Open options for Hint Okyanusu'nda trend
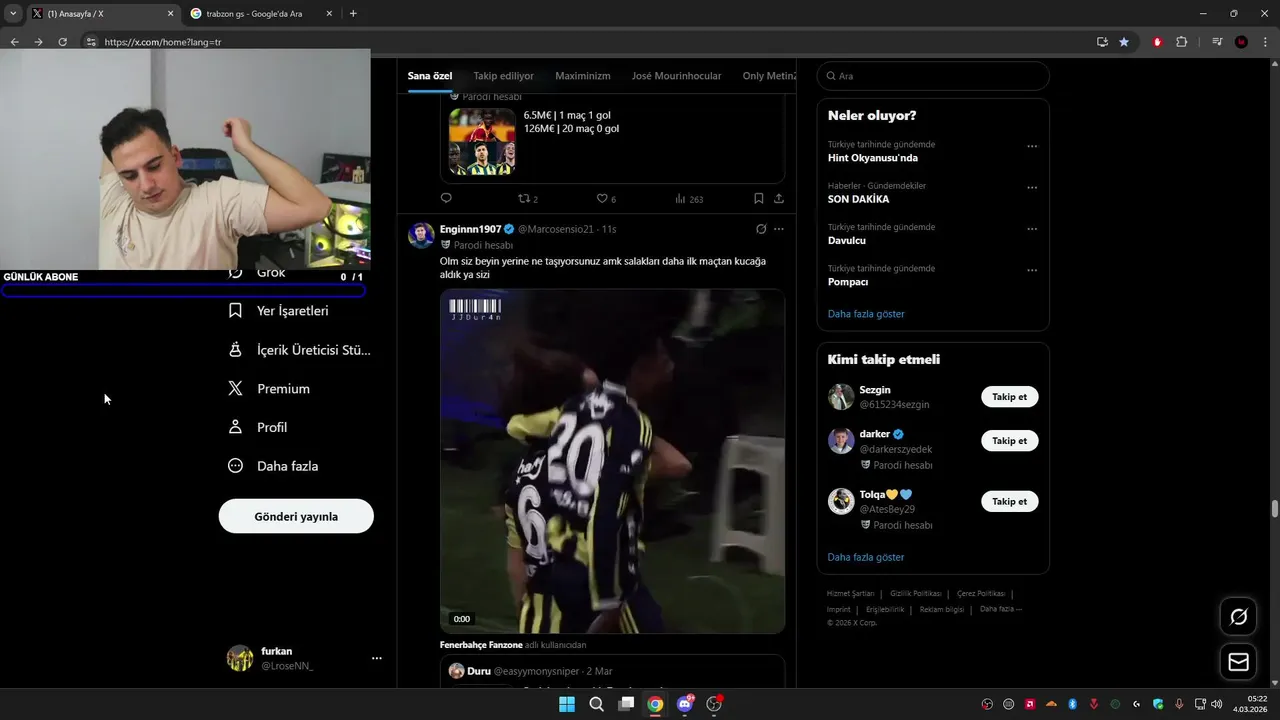 1032,147
